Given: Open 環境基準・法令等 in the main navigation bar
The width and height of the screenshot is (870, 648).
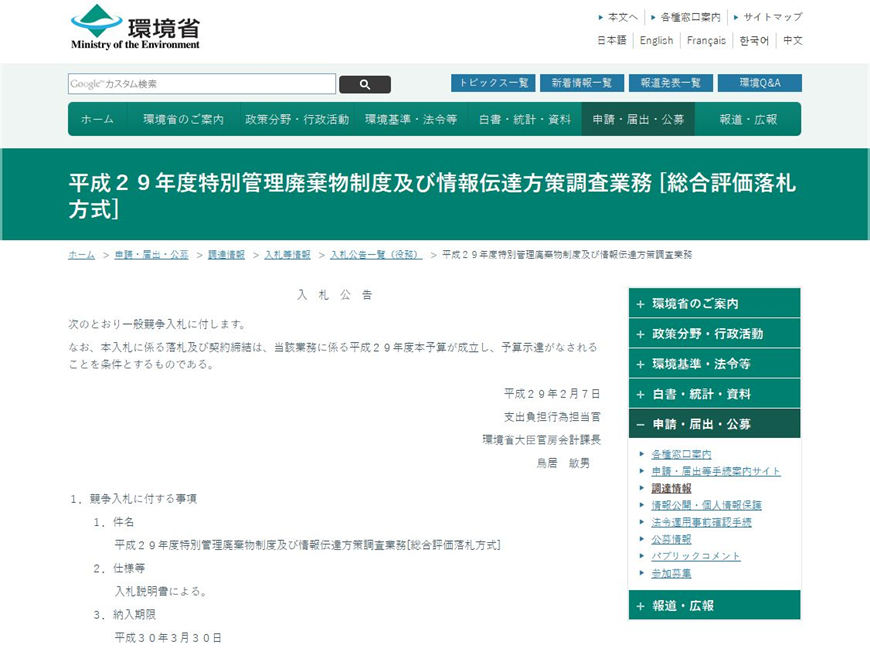Looking at the screenshot, I should coord(410,119).
